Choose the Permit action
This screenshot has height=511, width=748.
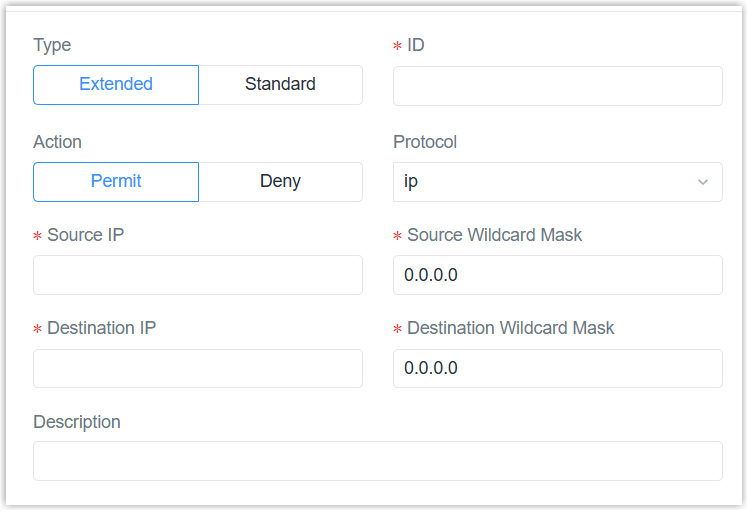(116, 182)
